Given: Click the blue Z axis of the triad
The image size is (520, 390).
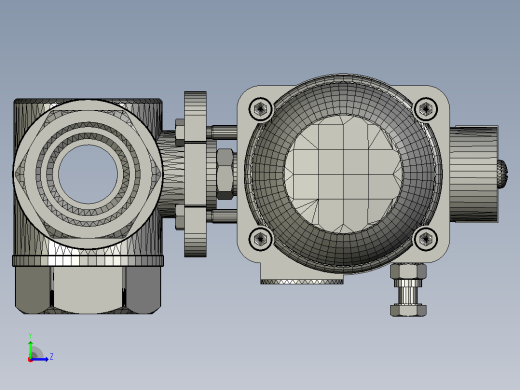Looking at the screenshot, I should click(x=39, y=359).
